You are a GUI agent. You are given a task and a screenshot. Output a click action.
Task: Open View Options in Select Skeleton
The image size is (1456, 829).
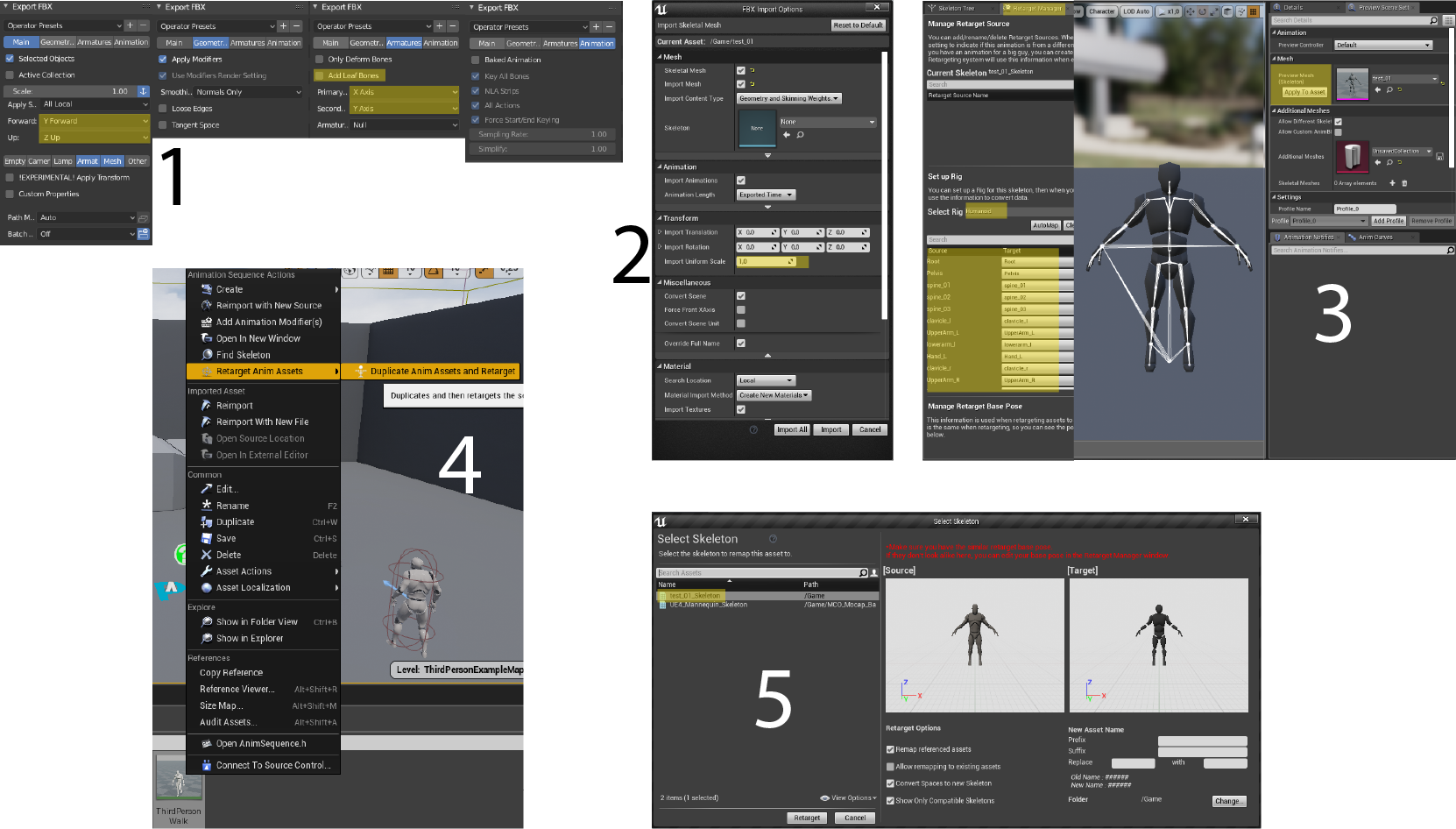click(846, 798)
